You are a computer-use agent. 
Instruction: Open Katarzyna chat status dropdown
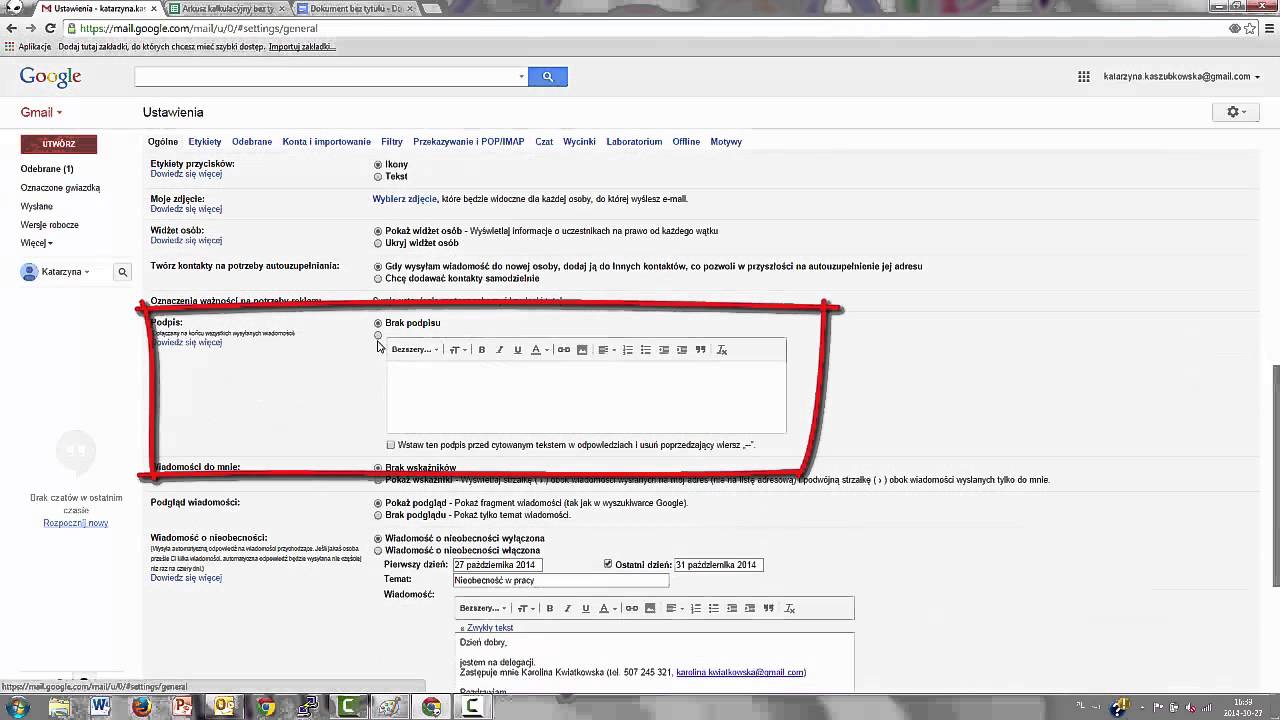65,272
